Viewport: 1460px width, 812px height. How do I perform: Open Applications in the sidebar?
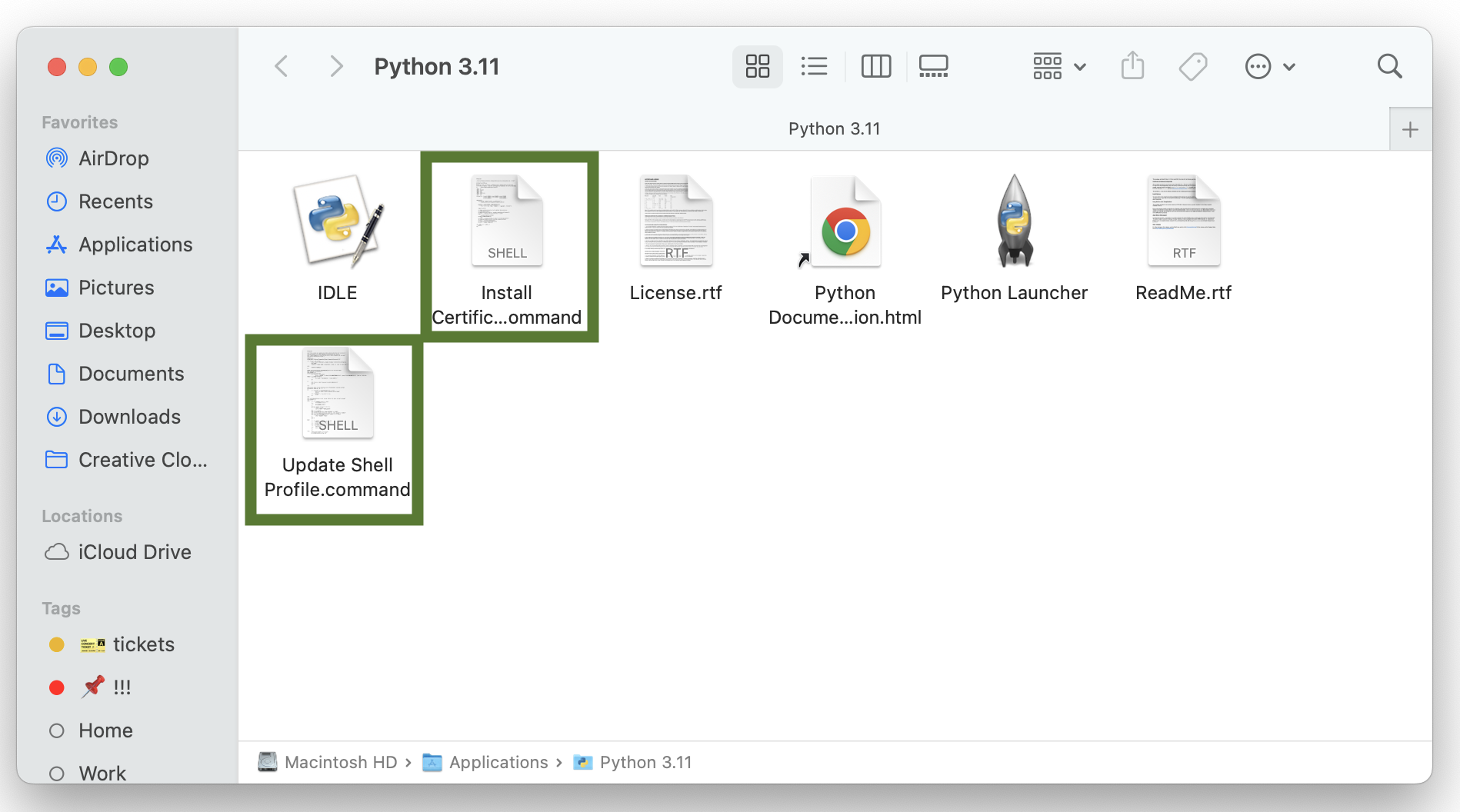click(135, 245)
